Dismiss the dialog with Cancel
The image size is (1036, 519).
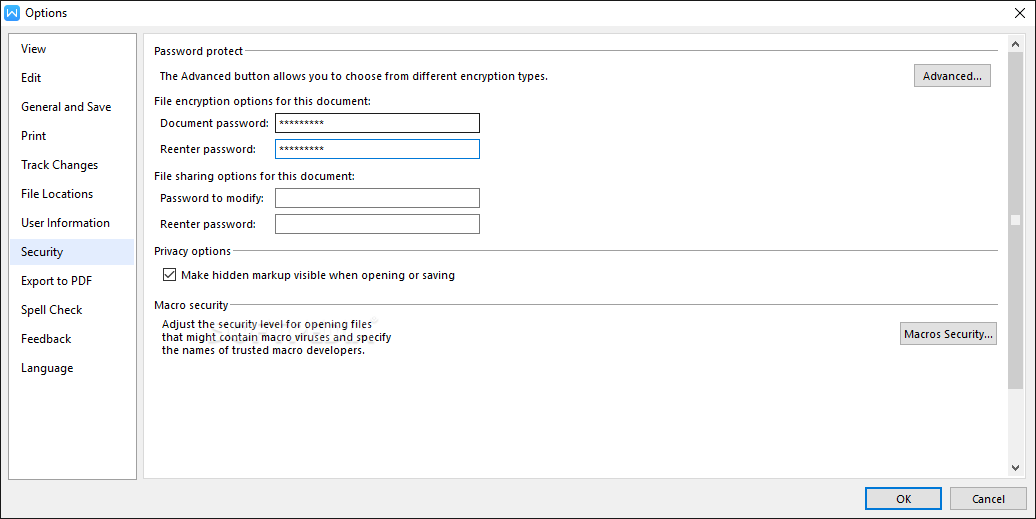(988, 499)
